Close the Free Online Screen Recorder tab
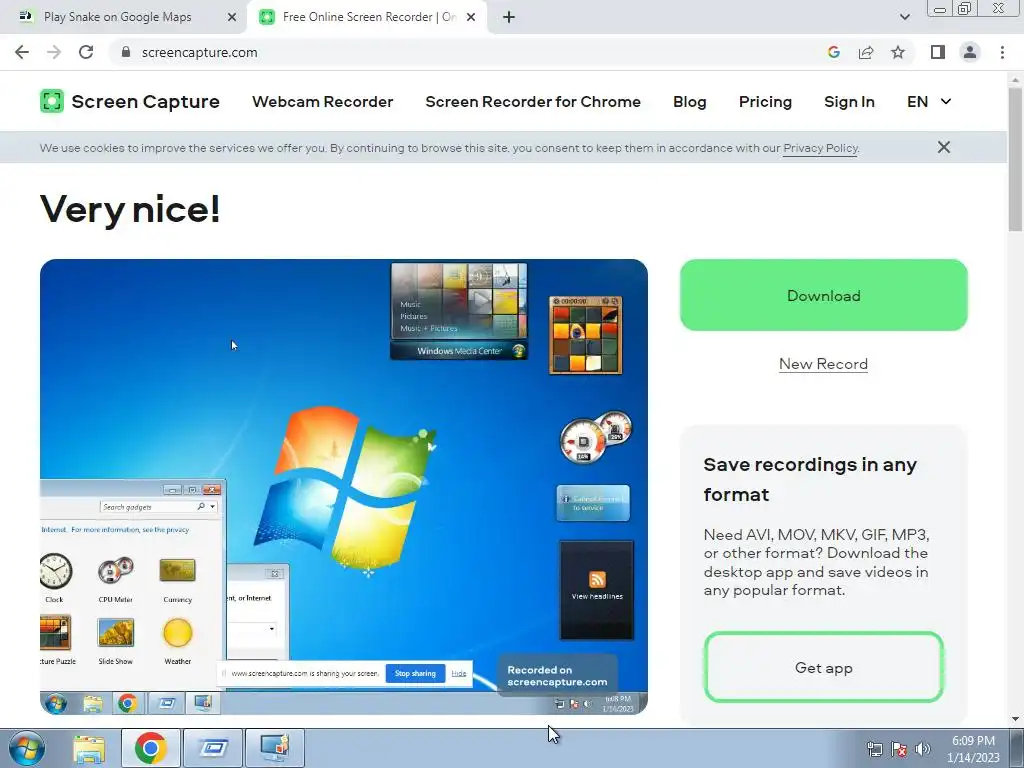 [x=471, y=17]
